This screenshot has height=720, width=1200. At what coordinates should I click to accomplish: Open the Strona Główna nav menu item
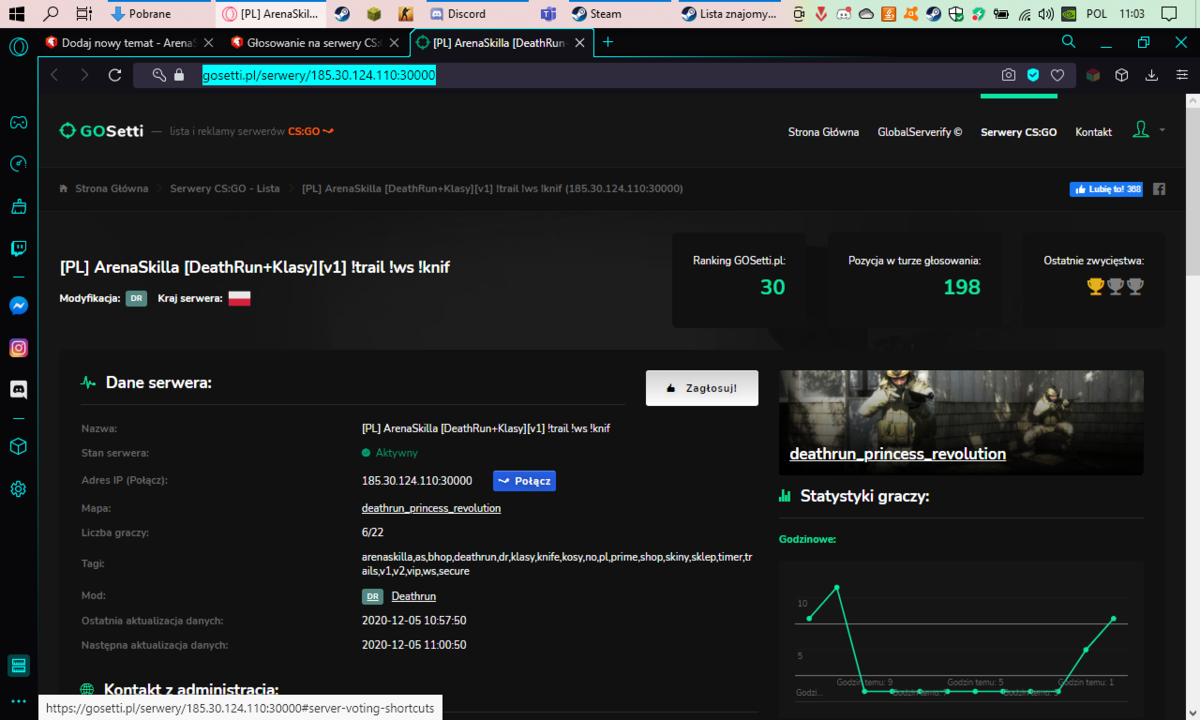point(823,132)
